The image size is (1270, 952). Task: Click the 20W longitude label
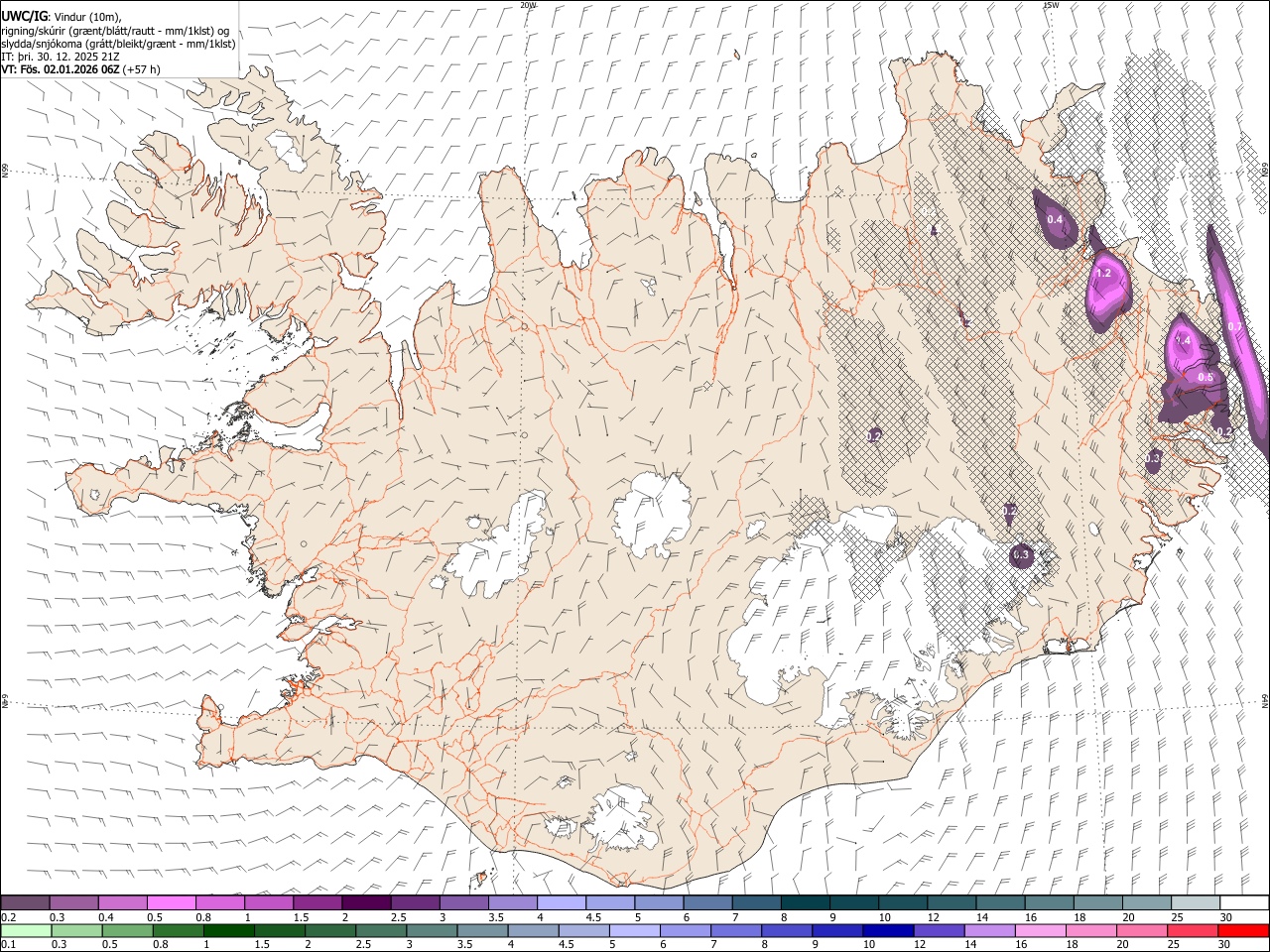529,5
